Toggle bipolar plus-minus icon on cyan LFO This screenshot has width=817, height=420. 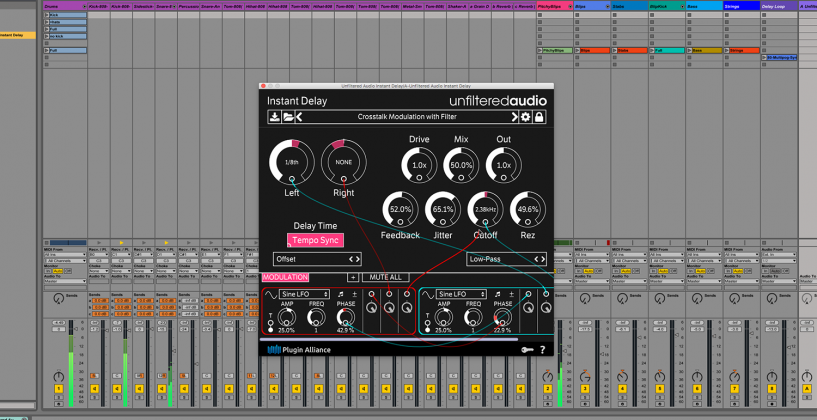point(511,294)
